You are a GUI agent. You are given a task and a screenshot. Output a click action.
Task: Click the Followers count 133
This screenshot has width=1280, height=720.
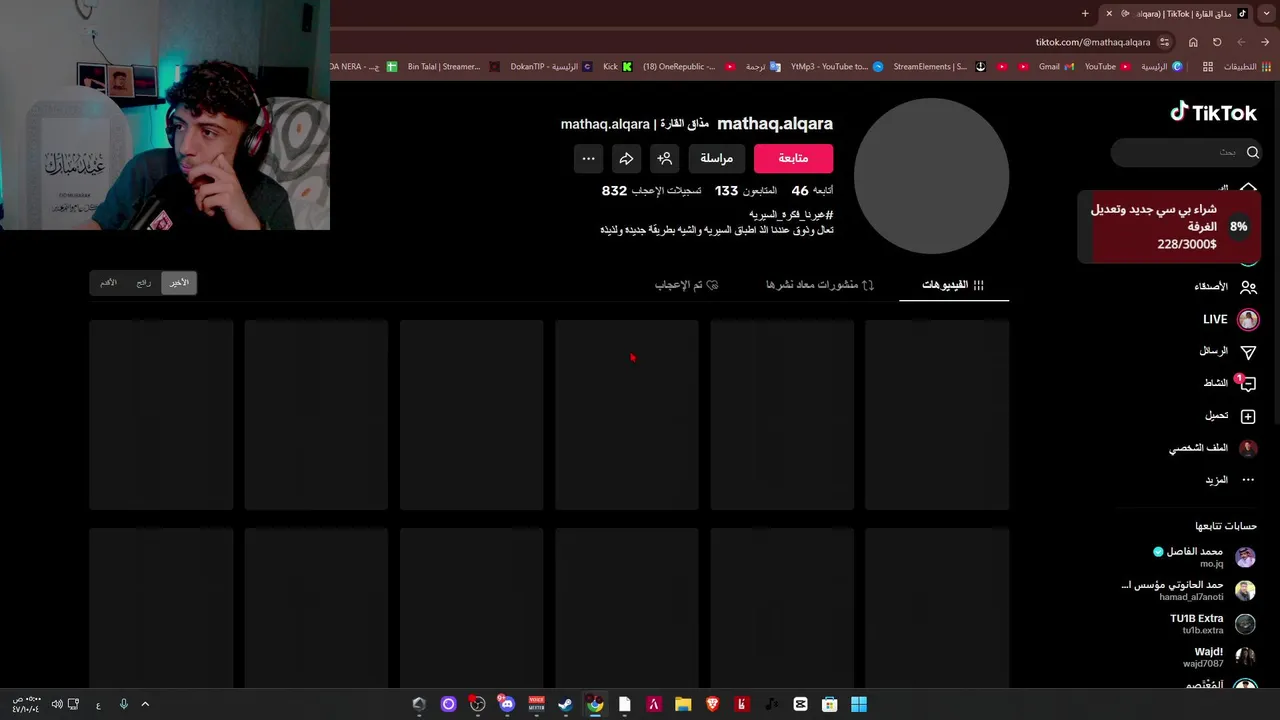[x=746, y=190]
